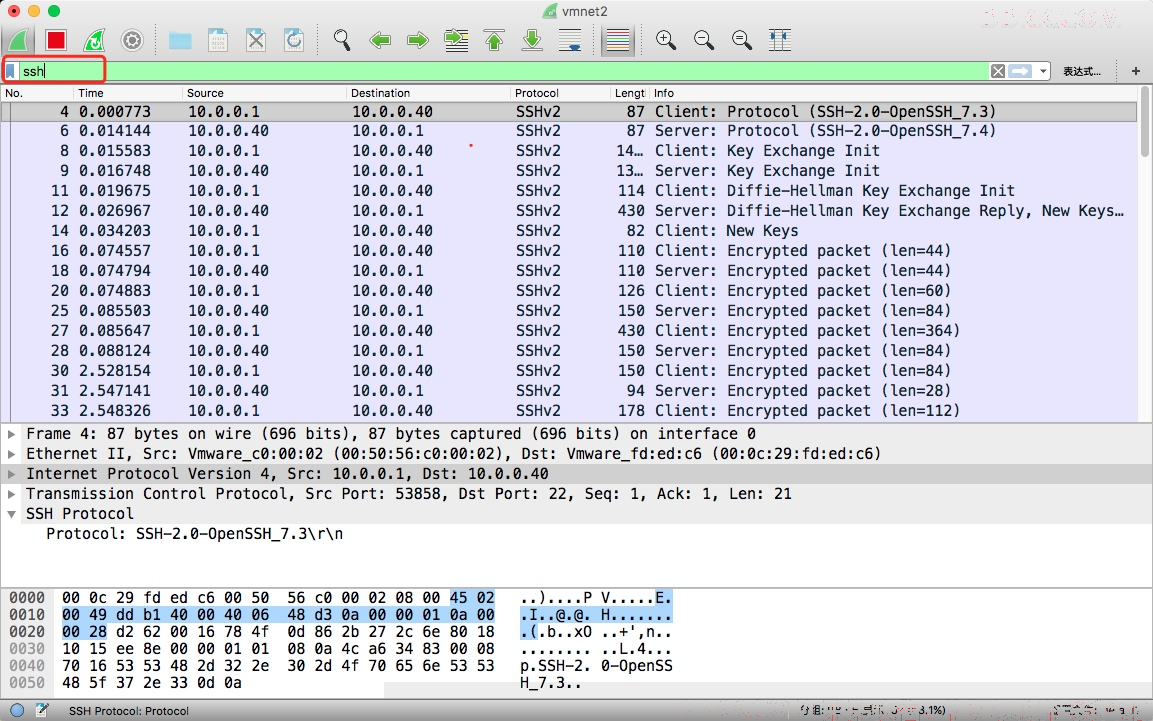
Task: Sort packets by the Info column
Action: 893,93
